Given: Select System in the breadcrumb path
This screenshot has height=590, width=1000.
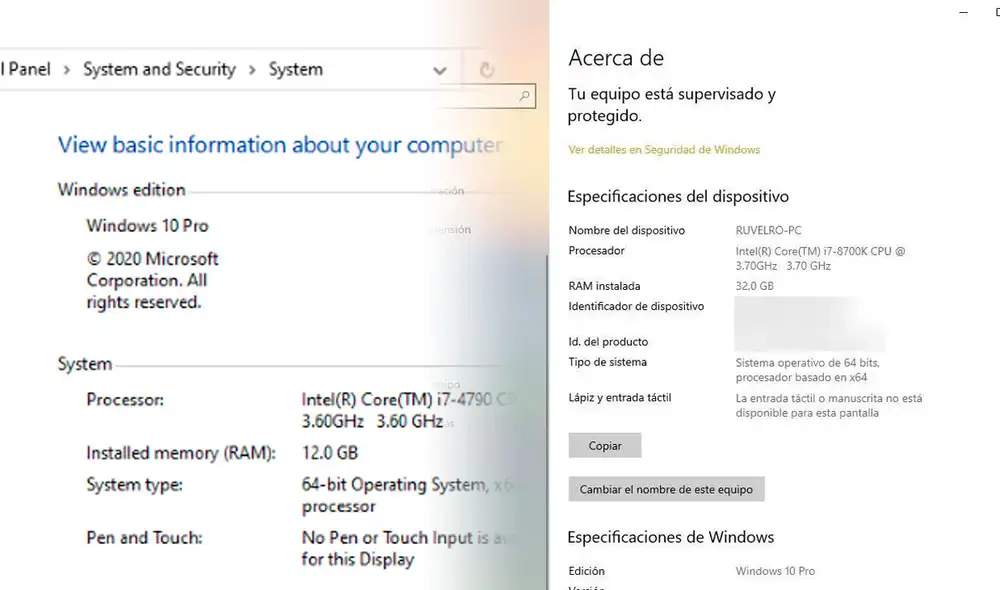Looking at the screenshot, I should [295, 69].
